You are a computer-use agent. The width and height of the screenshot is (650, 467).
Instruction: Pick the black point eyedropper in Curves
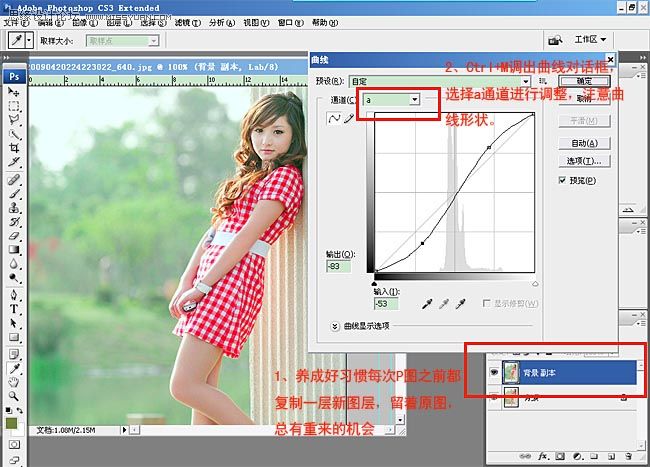(427, 304)
